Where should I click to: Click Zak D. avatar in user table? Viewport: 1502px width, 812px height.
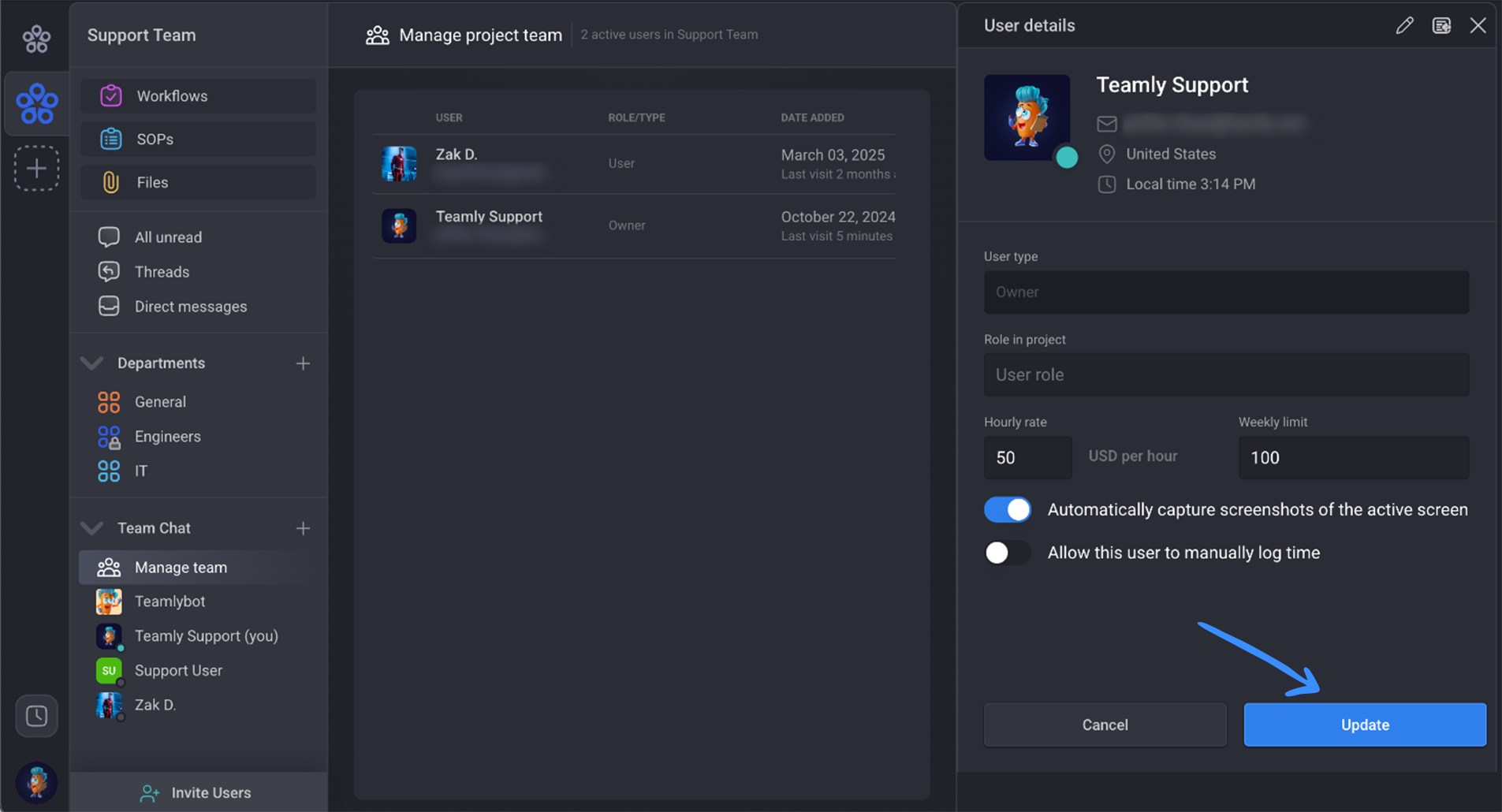399,164
